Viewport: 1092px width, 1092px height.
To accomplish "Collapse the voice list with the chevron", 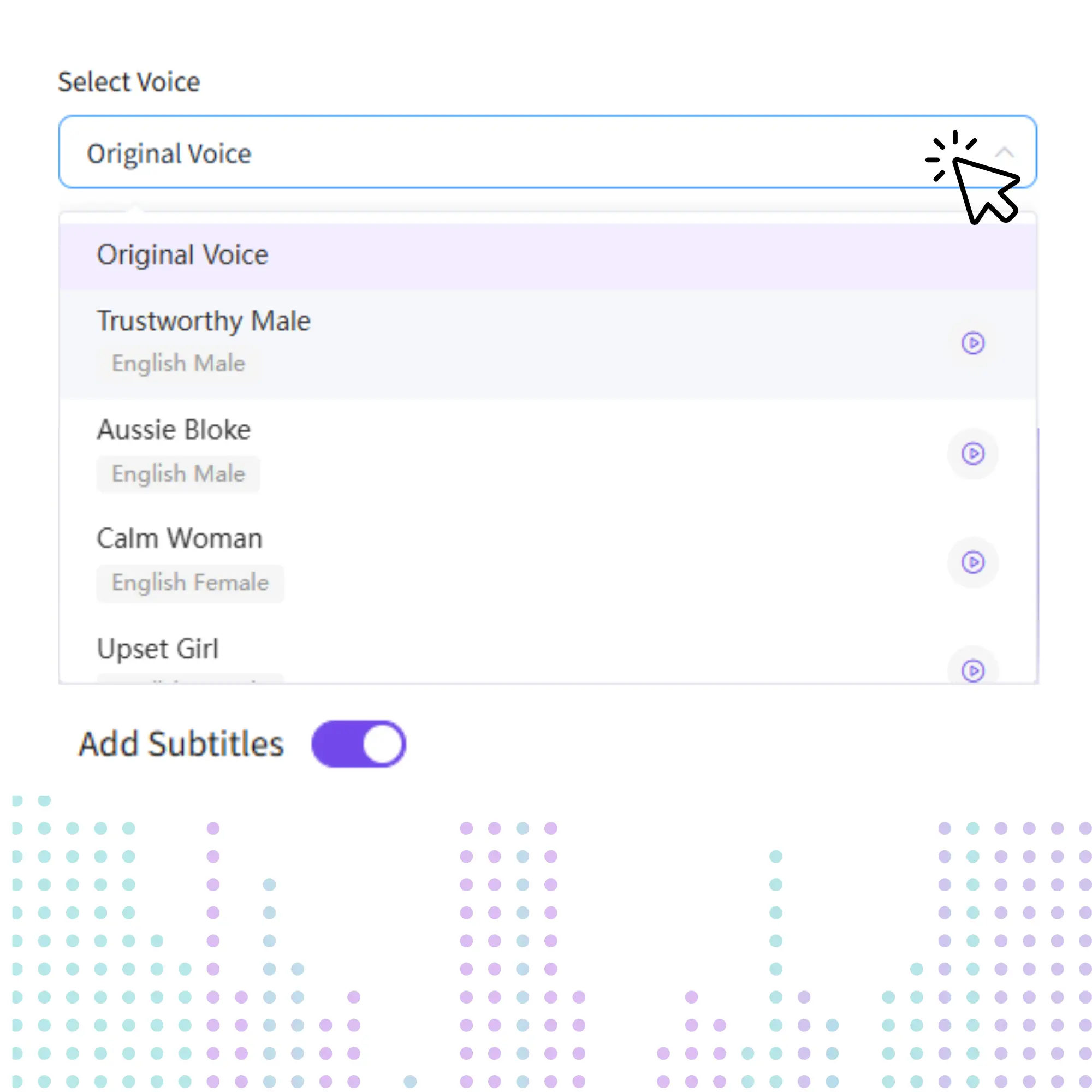I will click(1005, 152).
